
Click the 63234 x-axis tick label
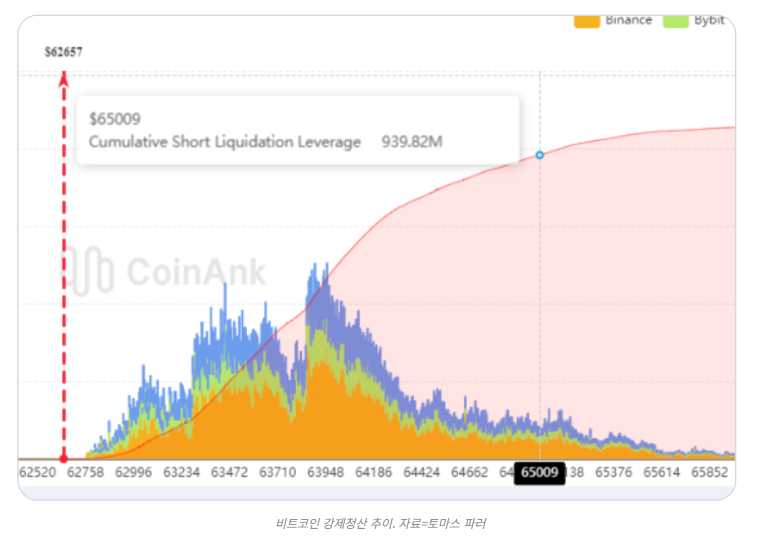coord(182,472)
